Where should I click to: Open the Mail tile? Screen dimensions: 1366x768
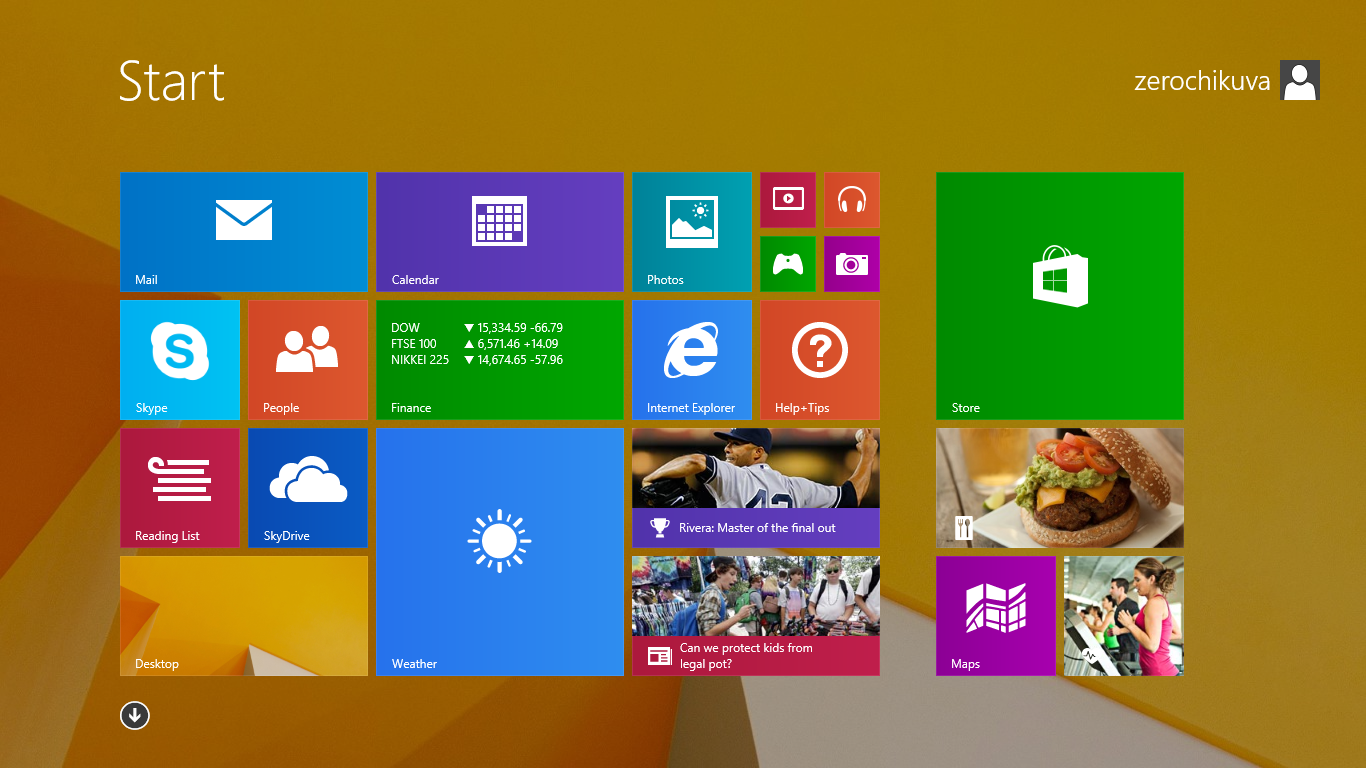pos(244,232)
